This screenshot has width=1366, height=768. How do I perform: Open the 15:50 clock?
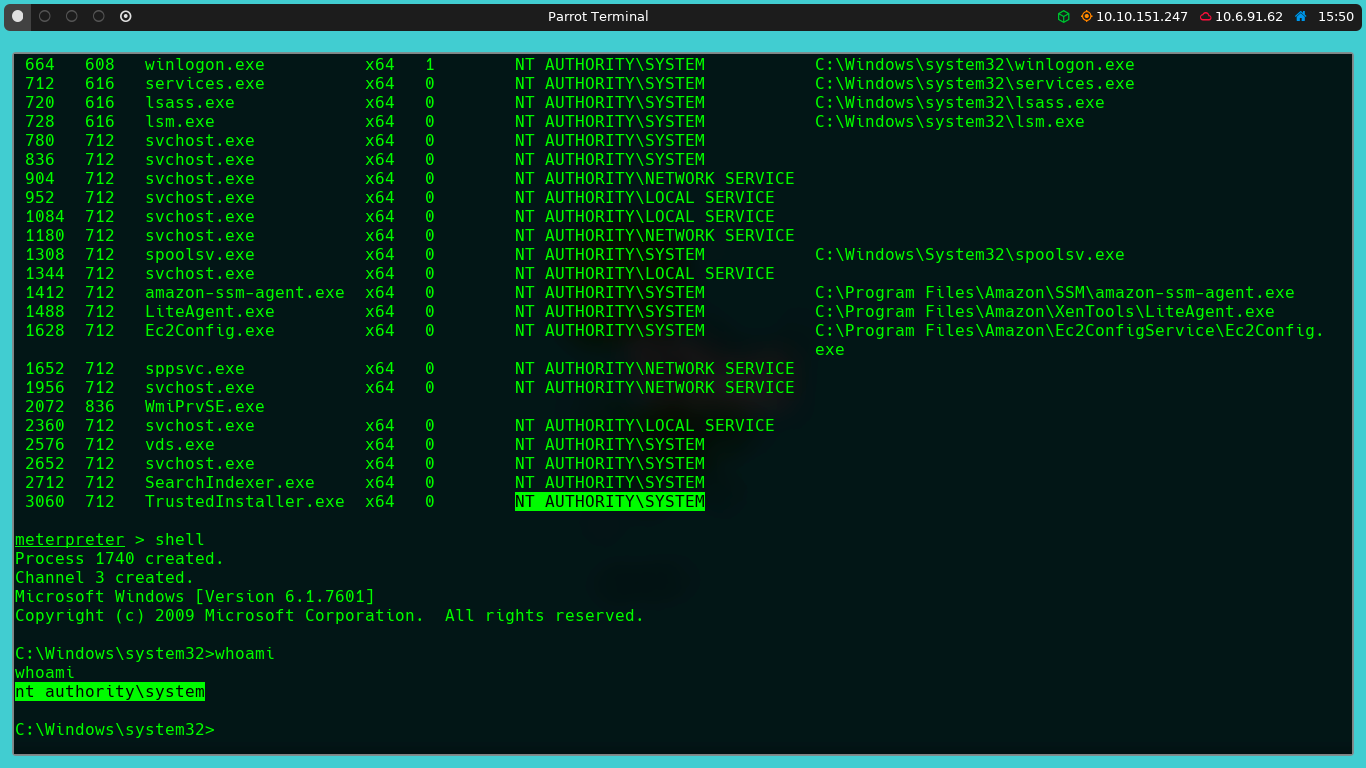click(1335, 16)
